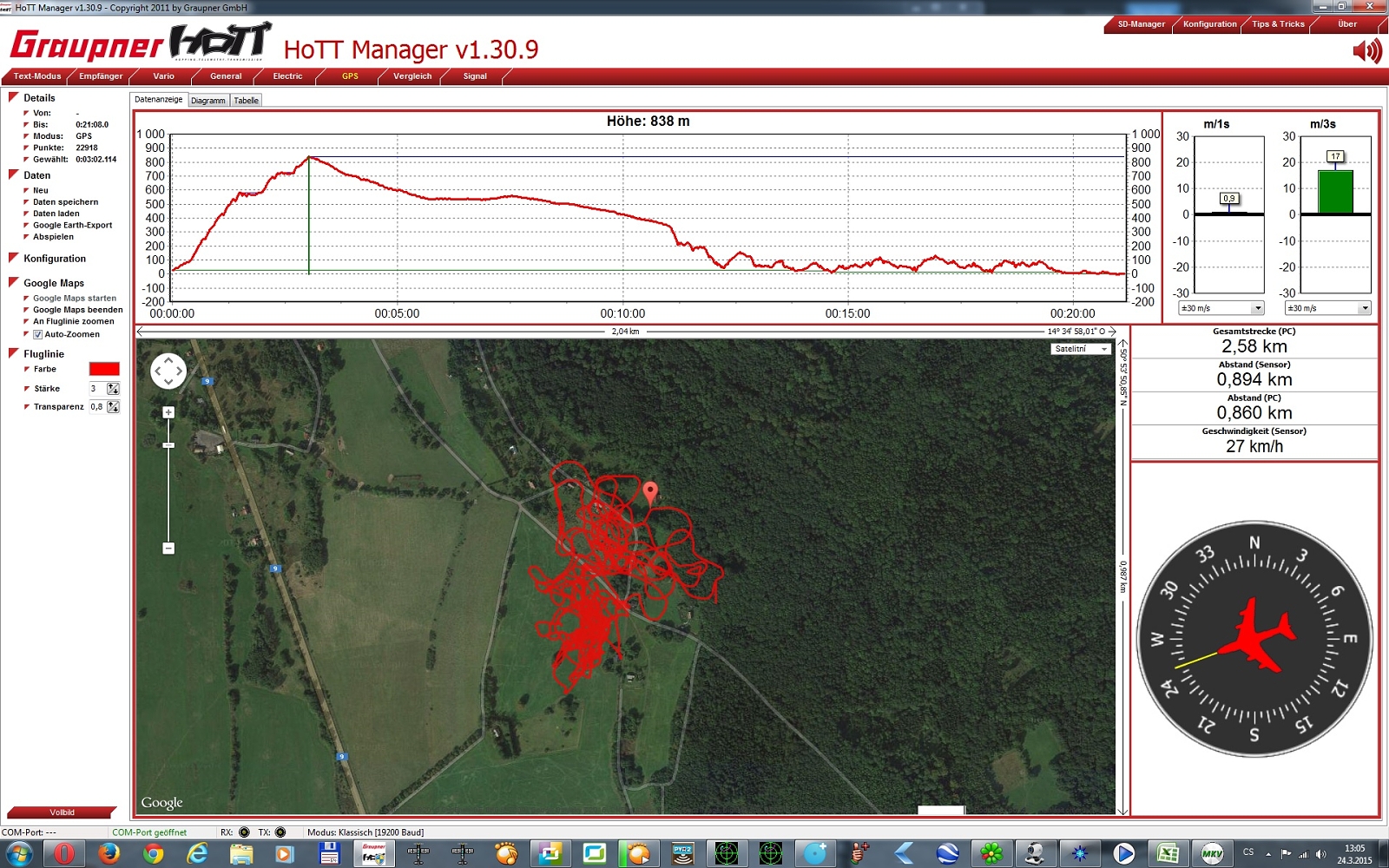Open the Empfänger tab
1389x868 pixels.
click(x=101, y=76)
